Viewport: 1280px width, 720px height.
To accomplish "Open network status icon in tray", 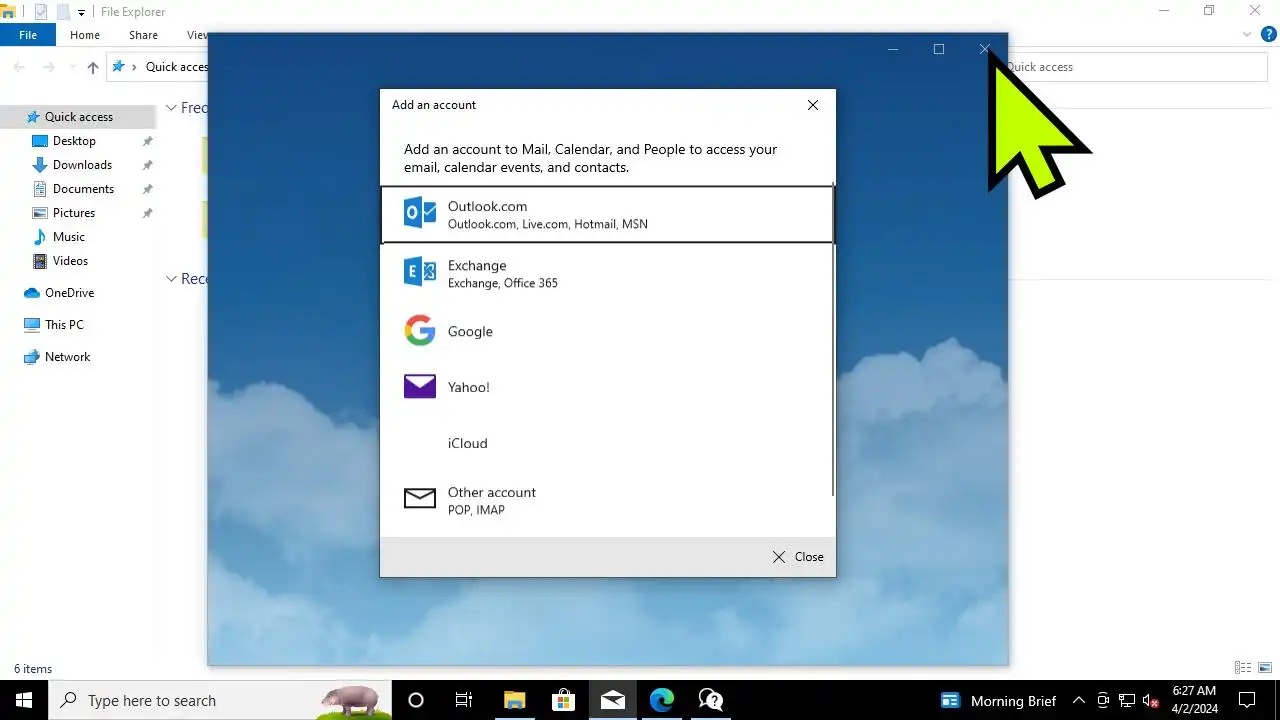I will (1127, 700).
